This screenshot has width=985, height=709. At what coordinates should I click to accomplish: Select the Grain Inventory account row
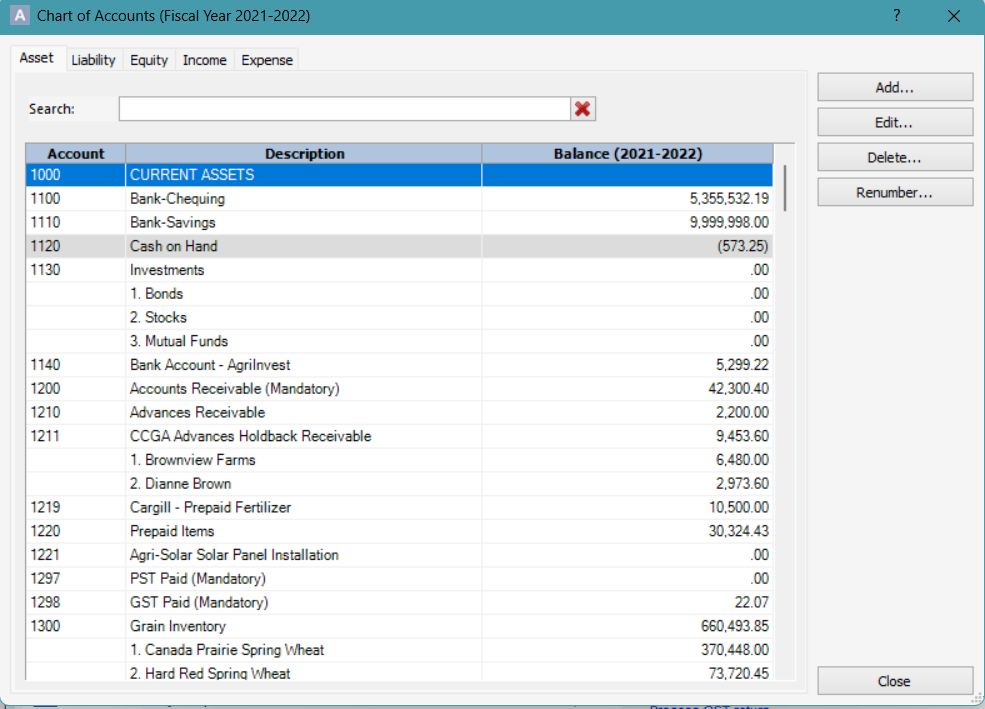click(x=300, y=626)
